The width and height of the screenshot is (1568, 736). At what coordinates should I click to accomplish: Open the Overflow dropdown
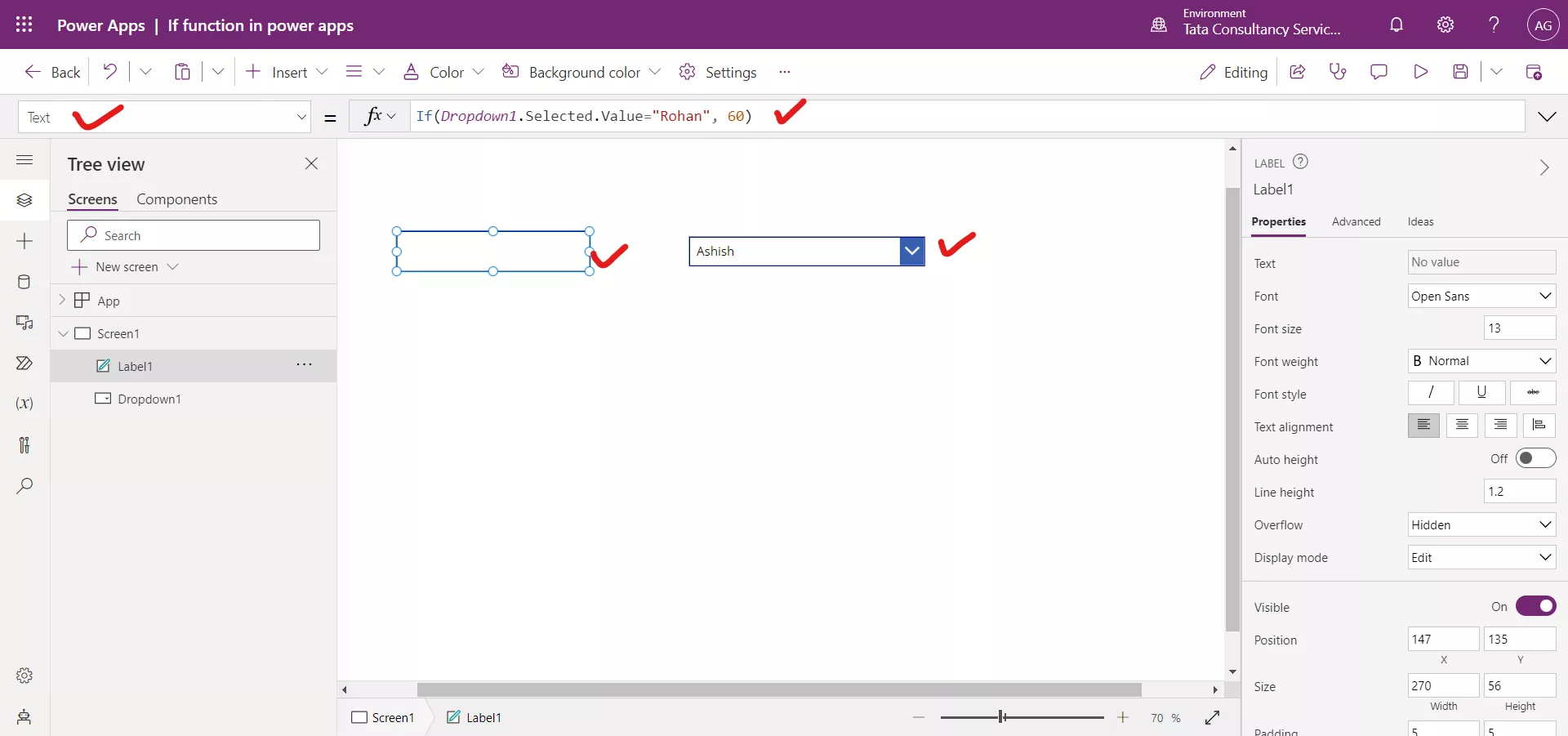[1481, 524]
